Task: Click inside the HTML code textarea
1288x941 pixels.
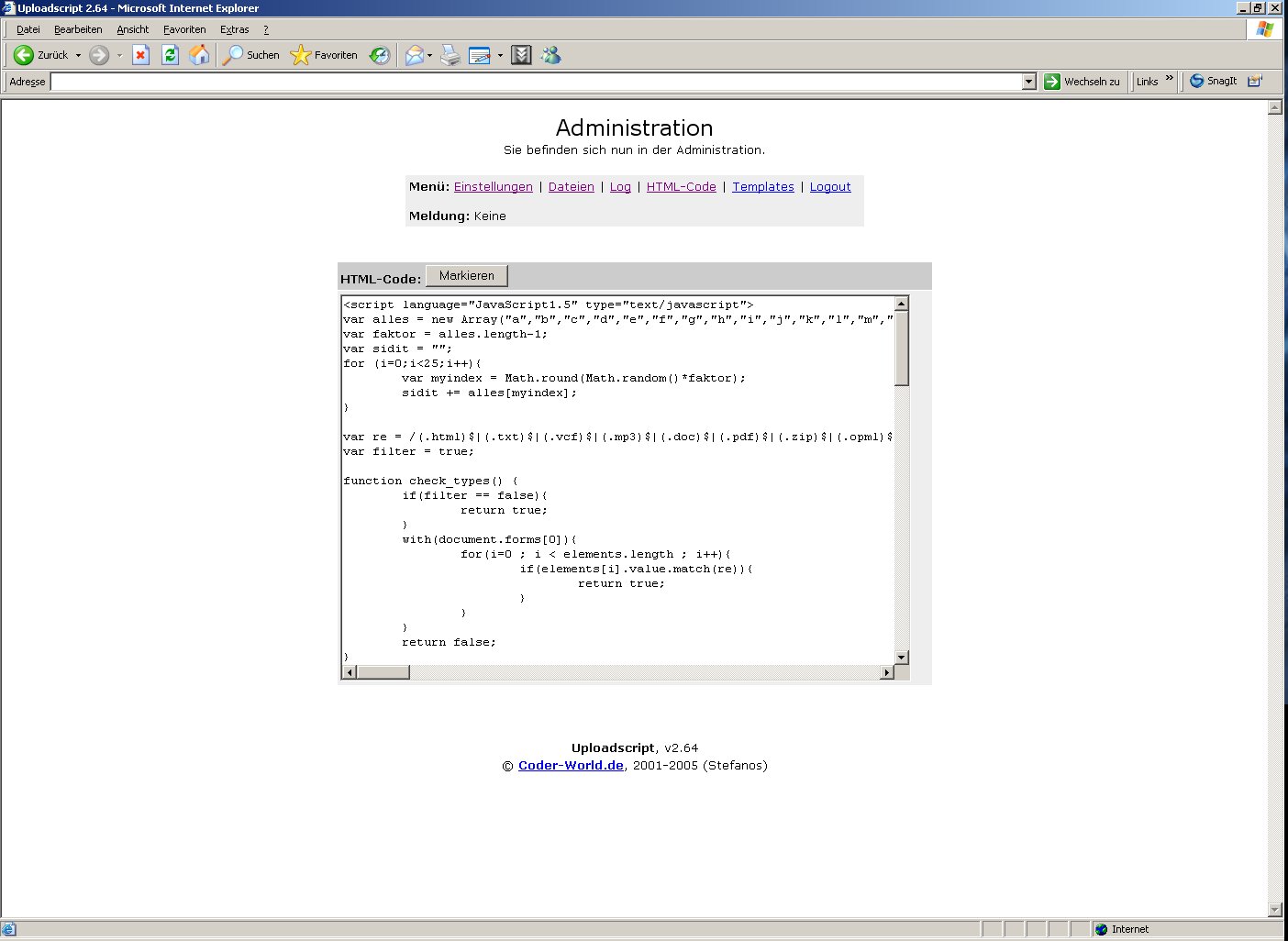Action: point(618,480)
